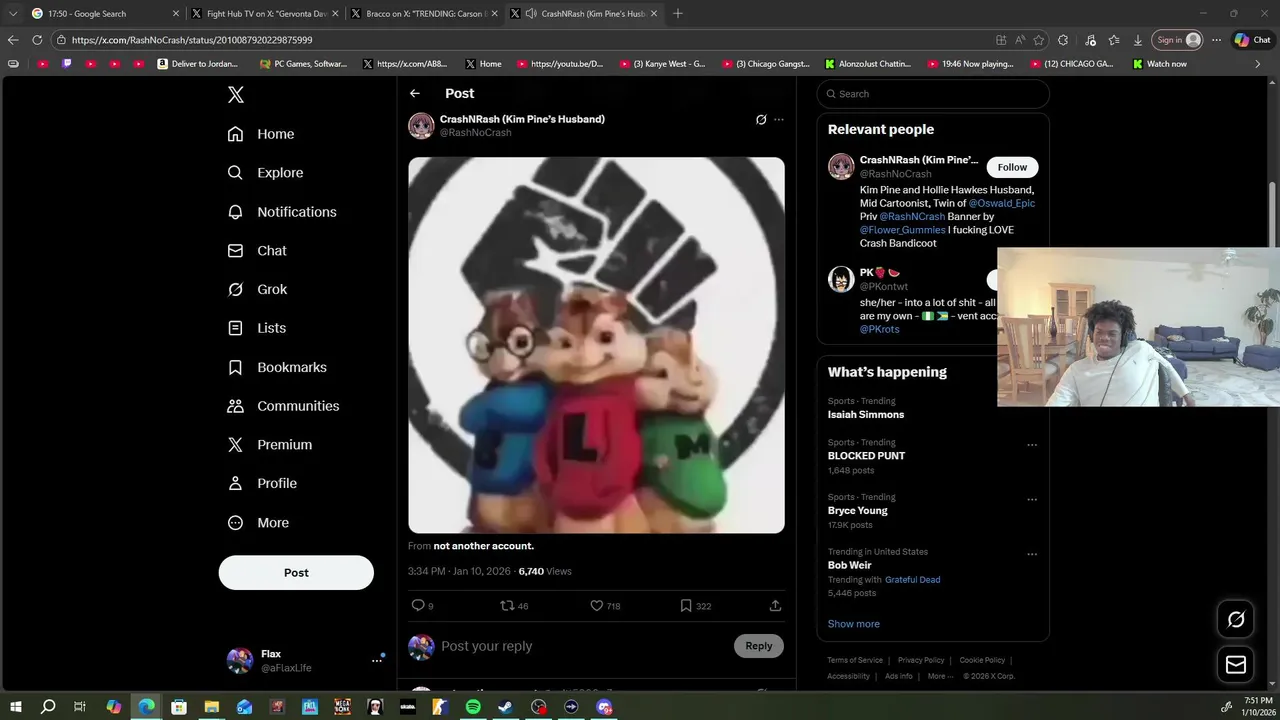The height and width of the screenshot is (720, 1280).
Task: Open the X logo home icon
Action: pyautogui.click(x=235, y=95)
